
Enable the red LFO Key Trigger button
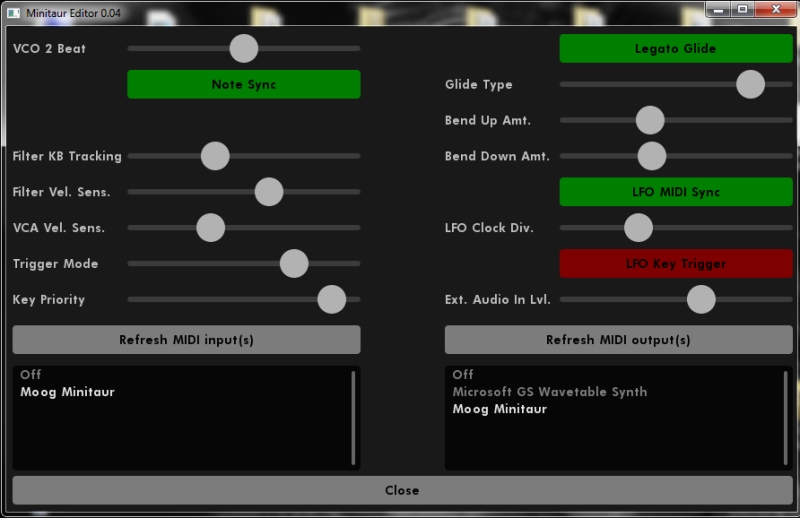(676, 264)
